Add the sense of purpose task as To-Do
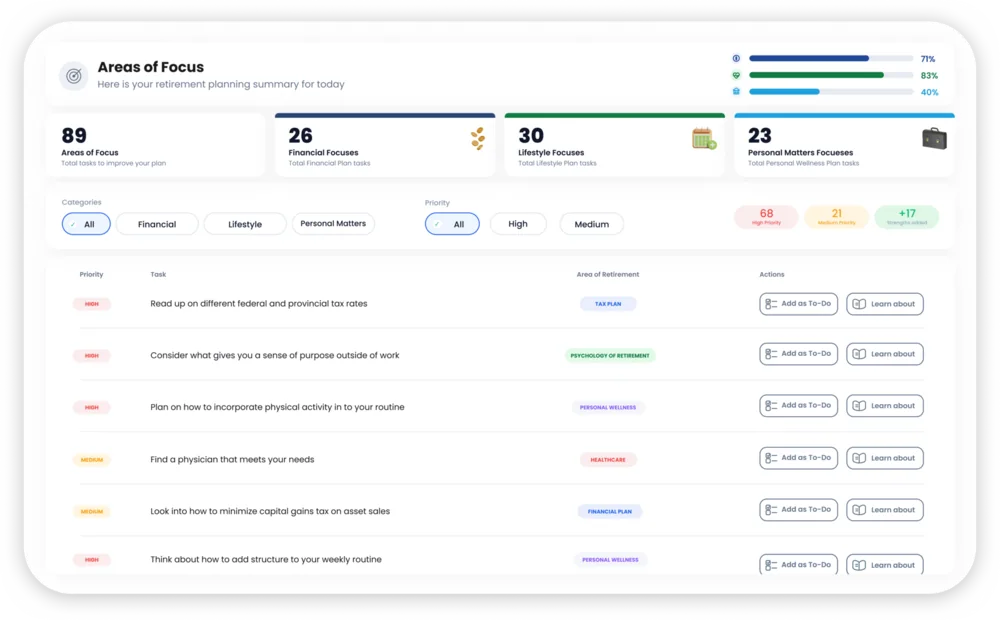1000x620 pixels. click(x=798, y=354)
